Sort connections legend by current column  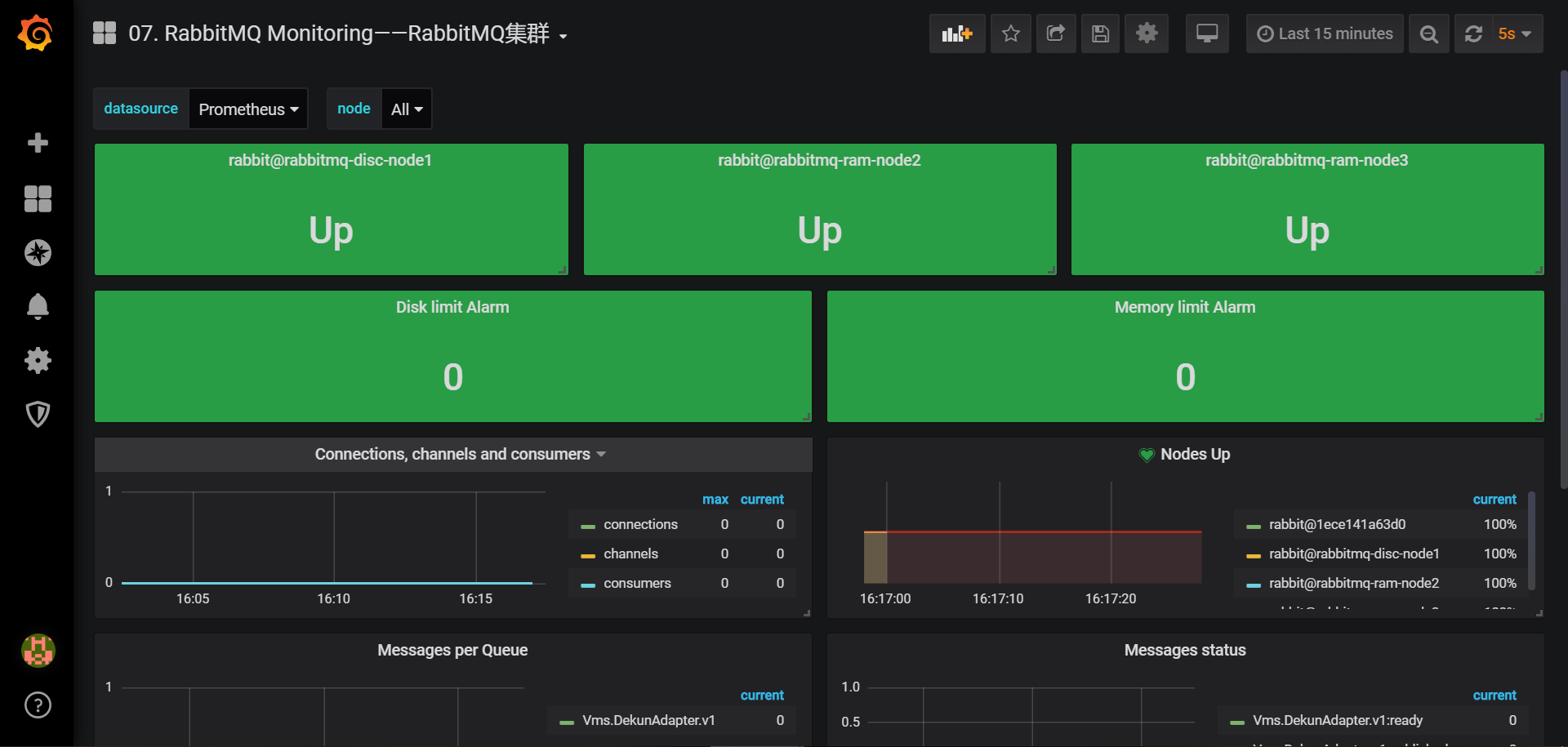pos(762,500)
